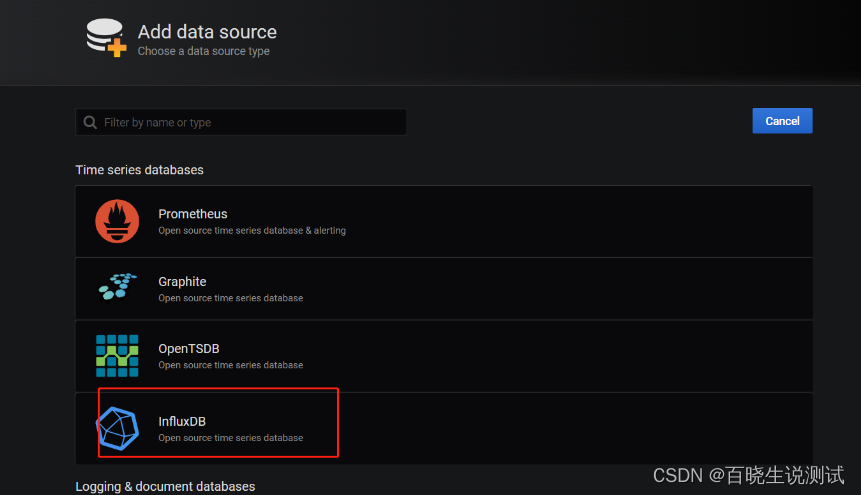Select the Prometheus data source title
The image size is (861, 495).
coord(193,214)
